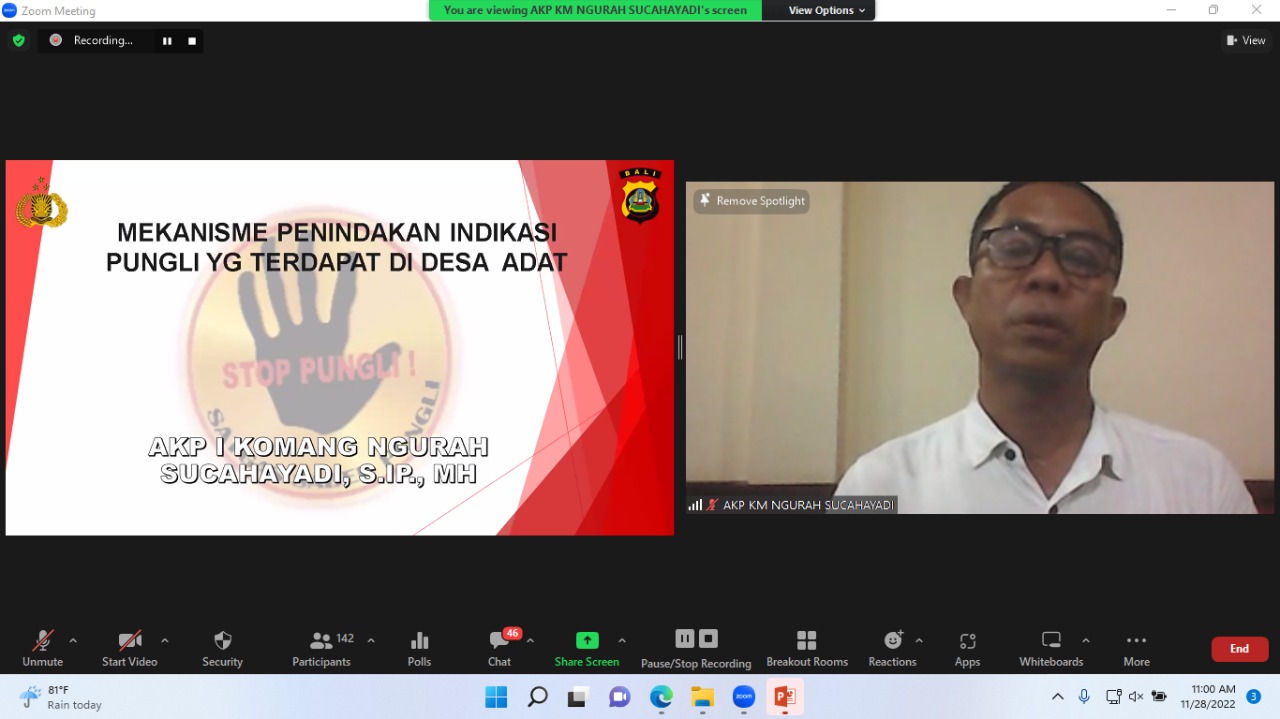Open the Reactions menu
The height and width of the screenshot is (719, 1280).
893,649
